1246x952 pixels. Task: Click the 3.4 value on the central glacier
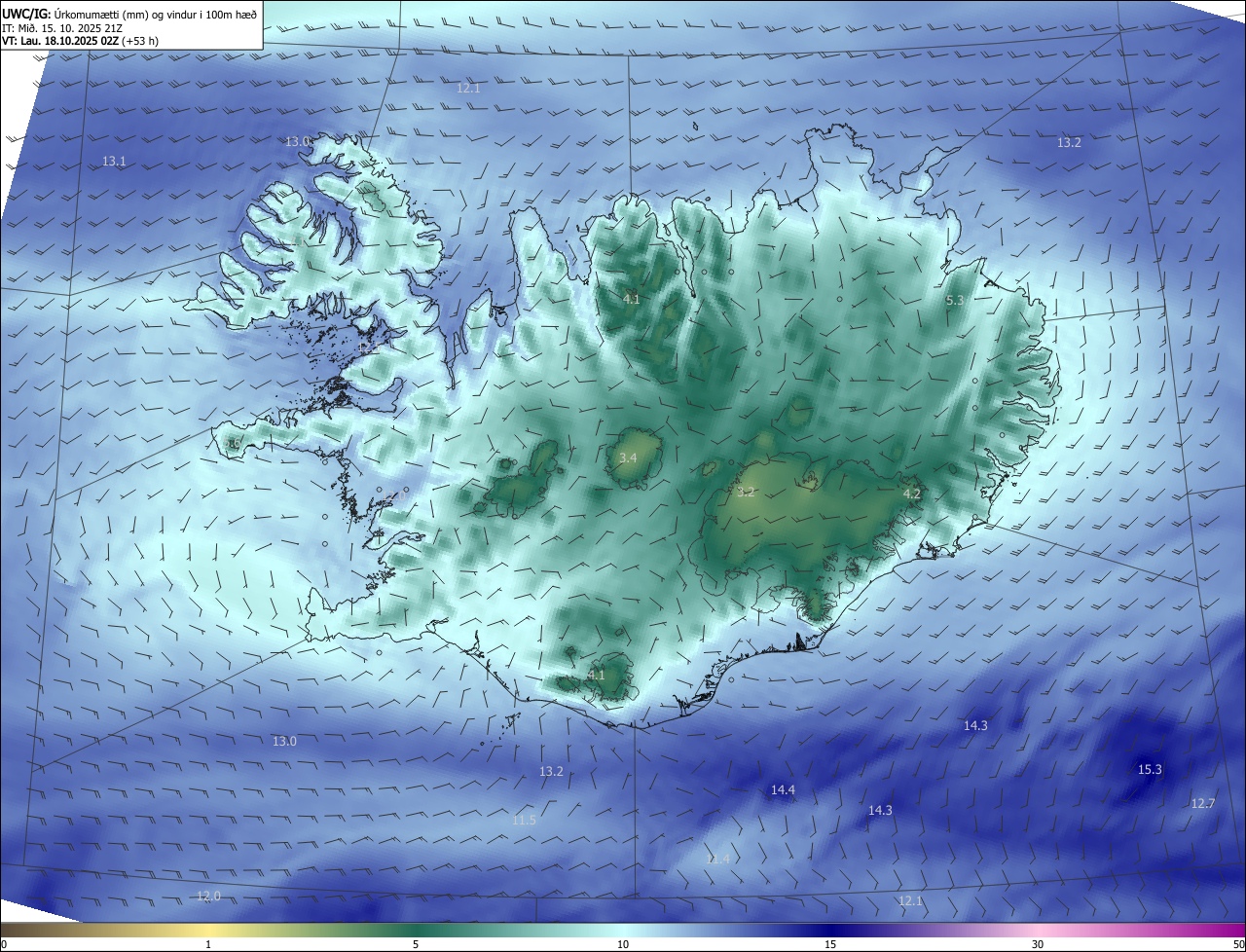(x=628, y=458)
